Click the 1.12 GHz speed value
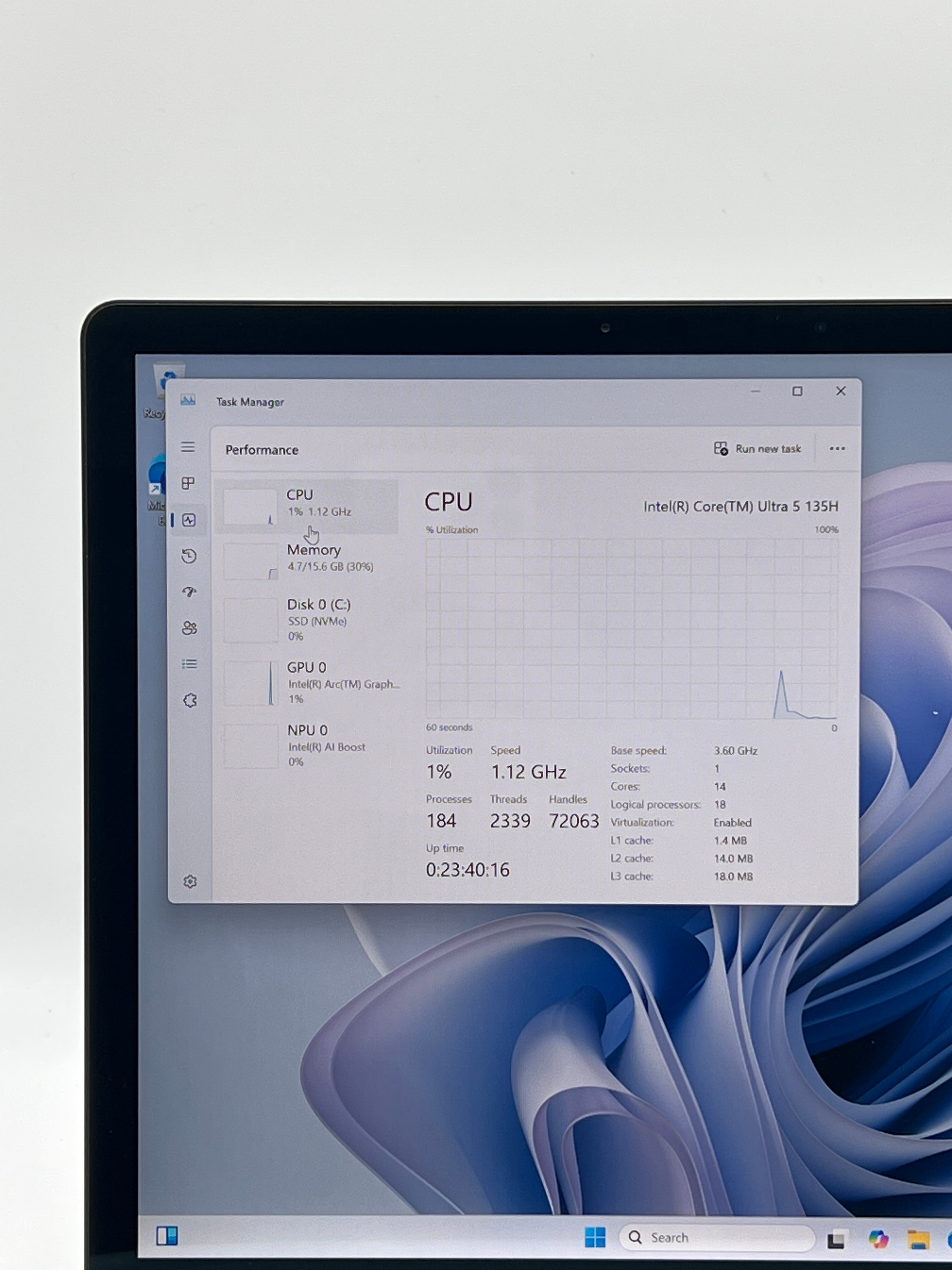The height and width of the screenshot is (1270, 952). pyautogui.click(x=529, y=772)
